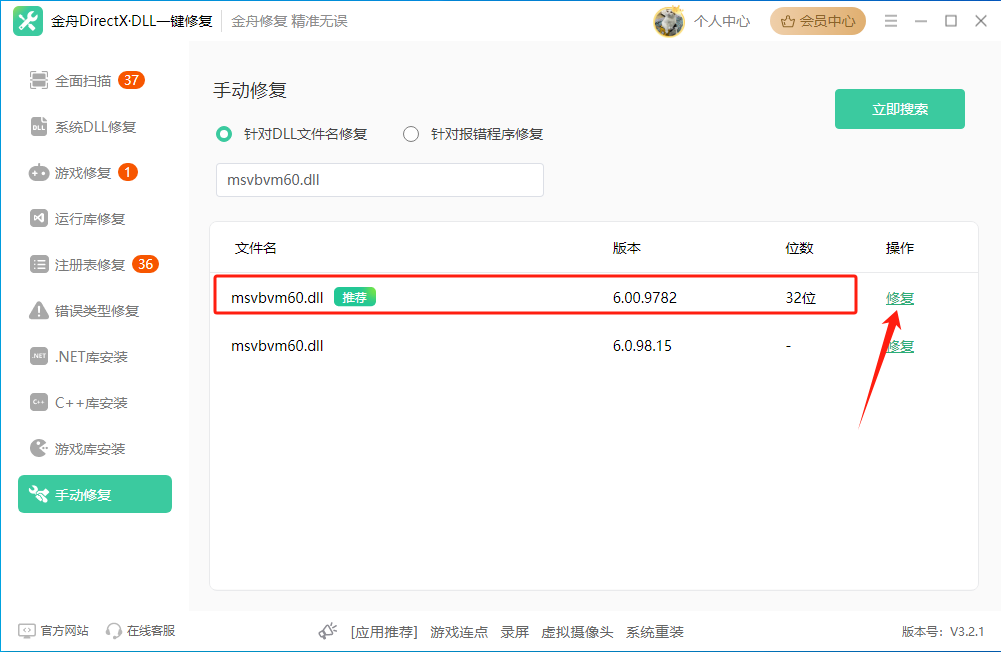Click the C++ library install icon
Screen dimensions: 1001x652
pyautogui.click(x=39, y=402)
